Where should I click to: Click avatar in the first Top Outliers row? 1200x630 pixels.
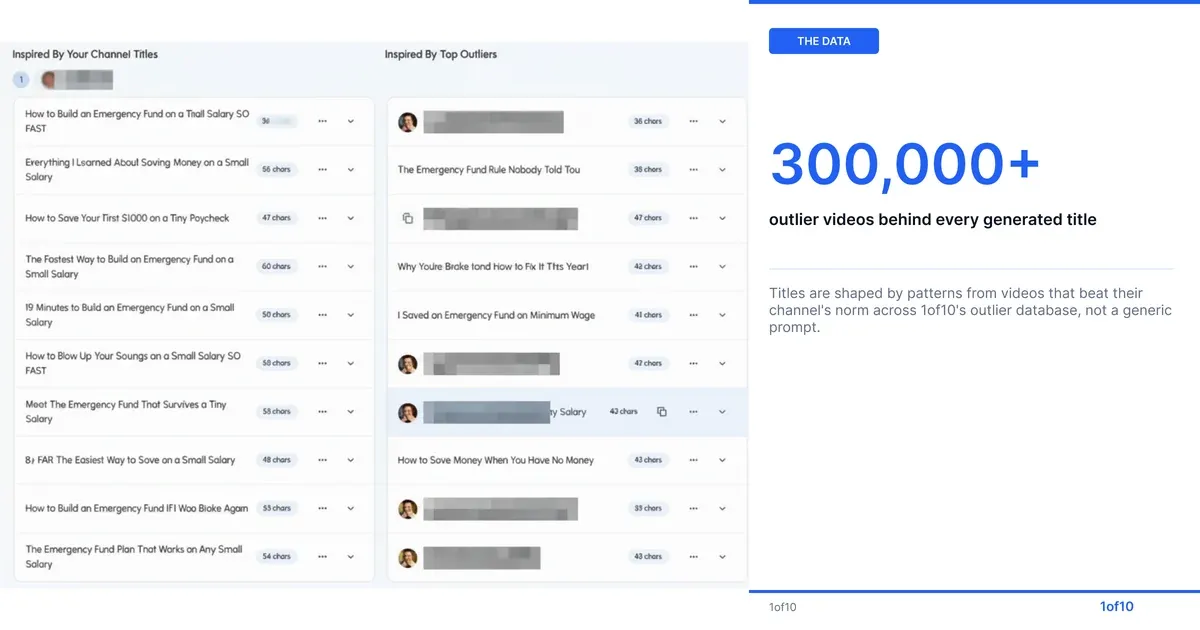pyautogui.click(x=407, y=122)
